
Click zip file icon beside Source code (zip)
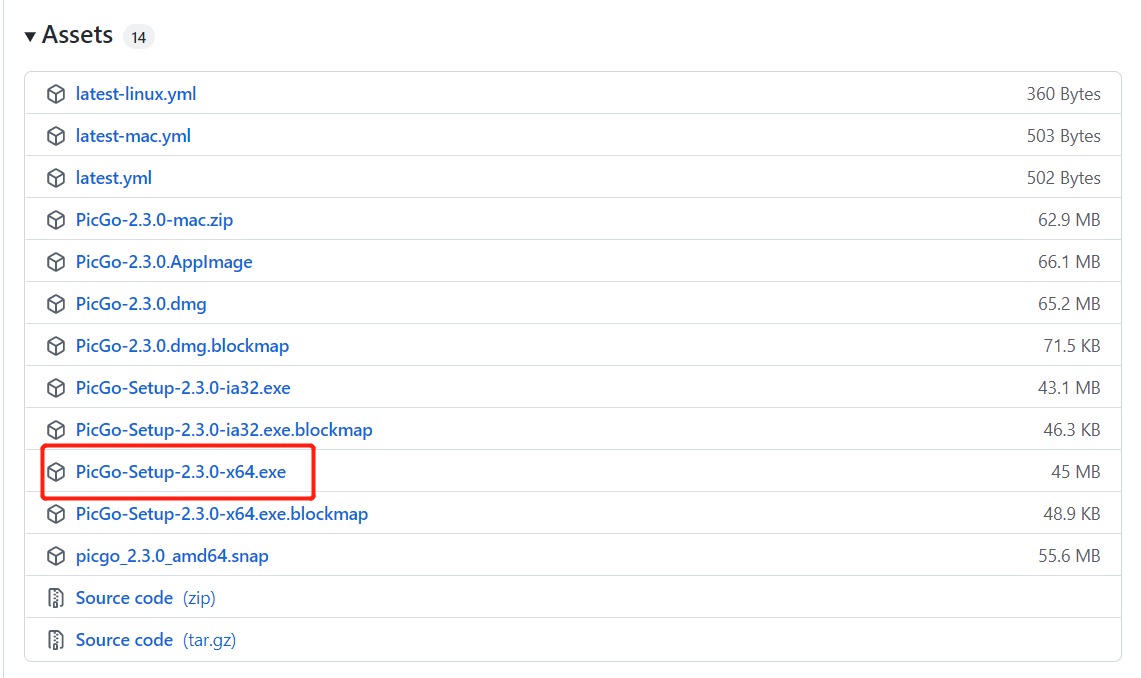(56, 598)
